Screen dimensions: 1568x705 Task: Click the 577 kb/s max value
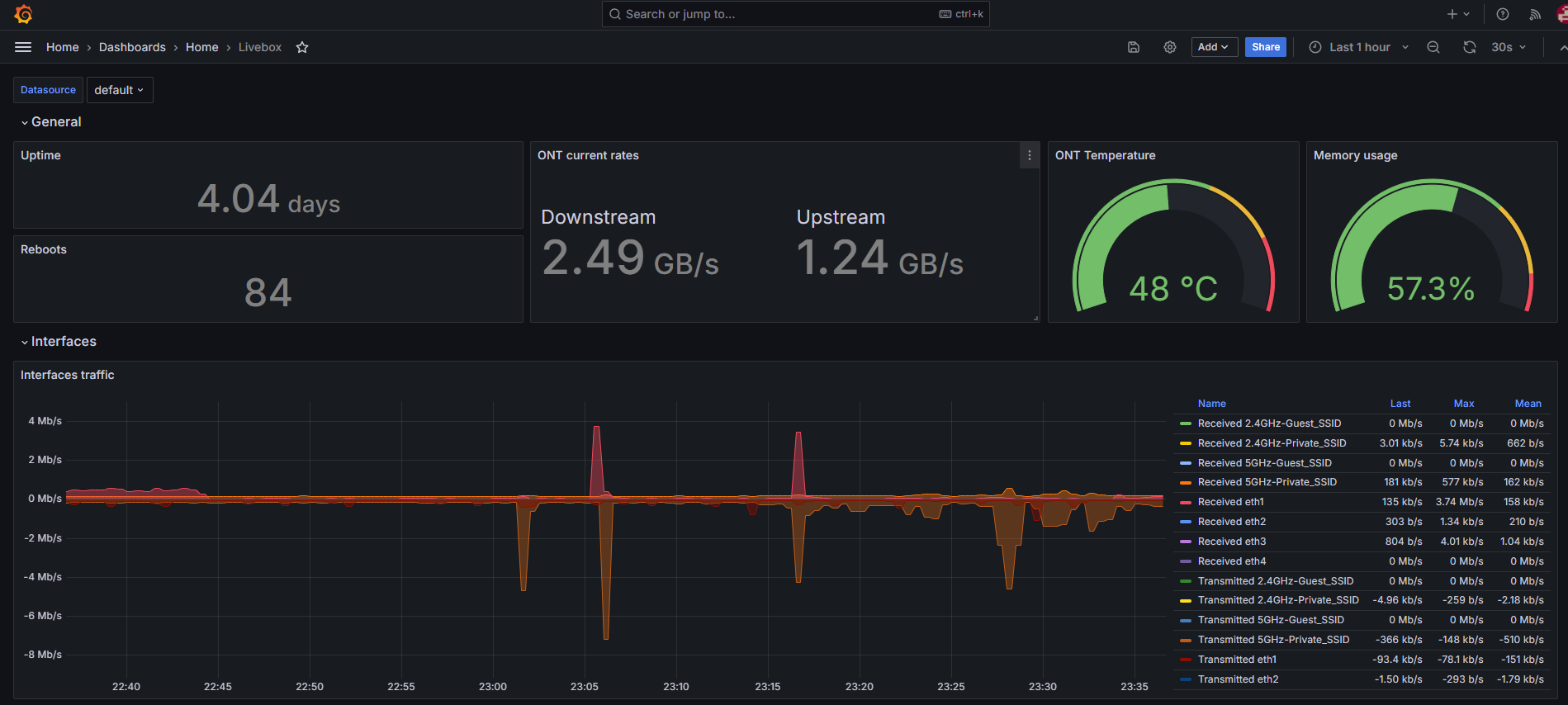click(x=1462, y=482)
